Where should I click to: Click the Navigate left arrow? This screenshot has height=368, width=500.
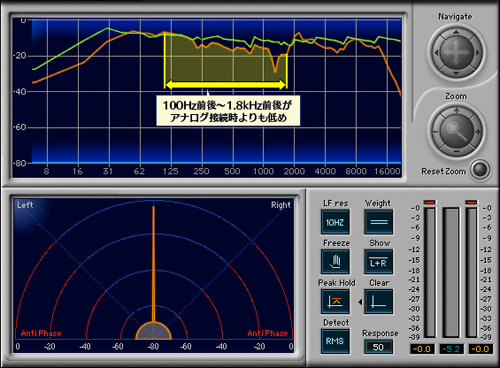click(436, 53)
